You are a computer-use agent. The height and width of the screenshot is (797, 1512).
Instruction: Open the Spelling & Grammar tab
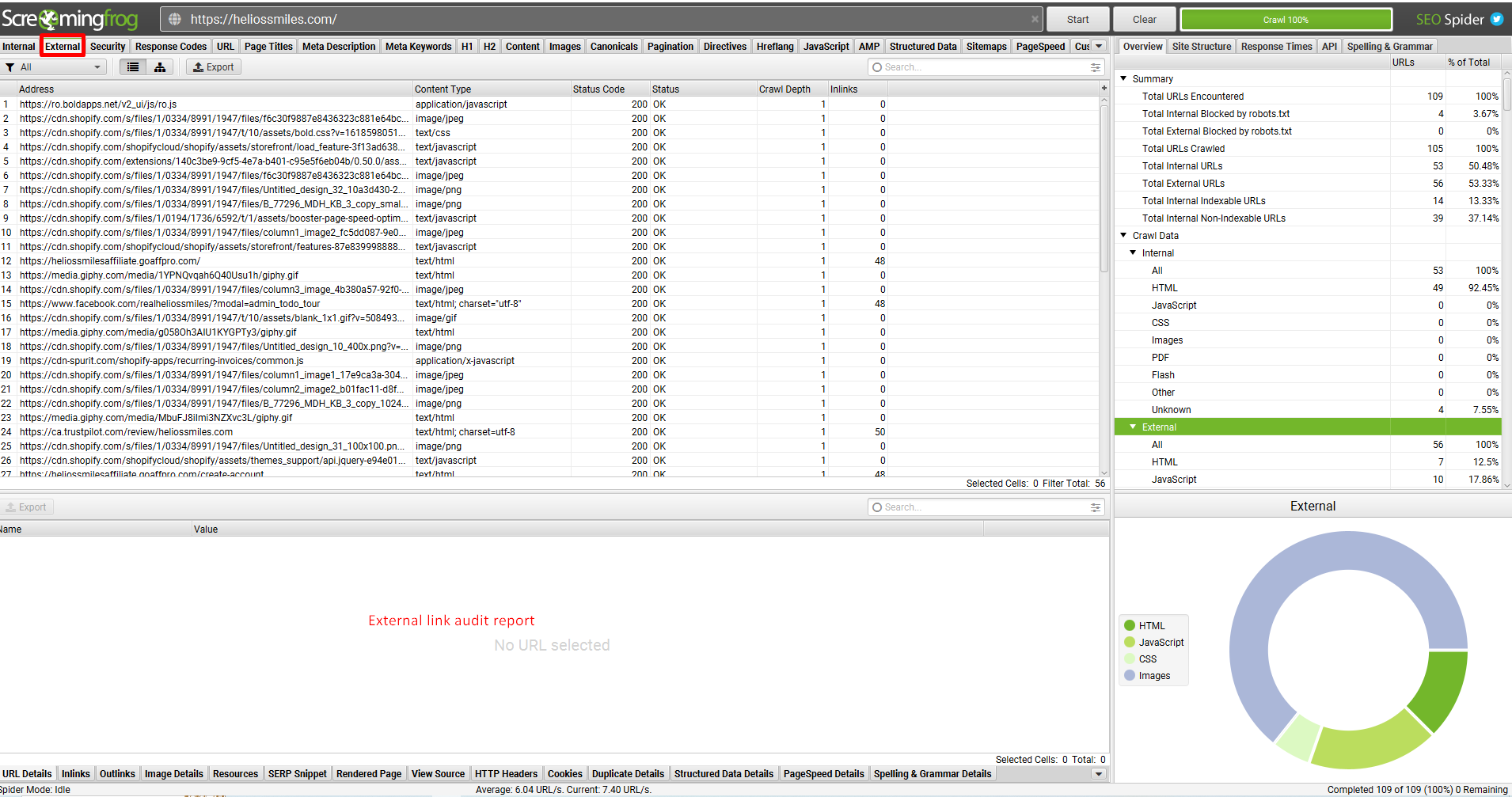(x=1389, y=46)
